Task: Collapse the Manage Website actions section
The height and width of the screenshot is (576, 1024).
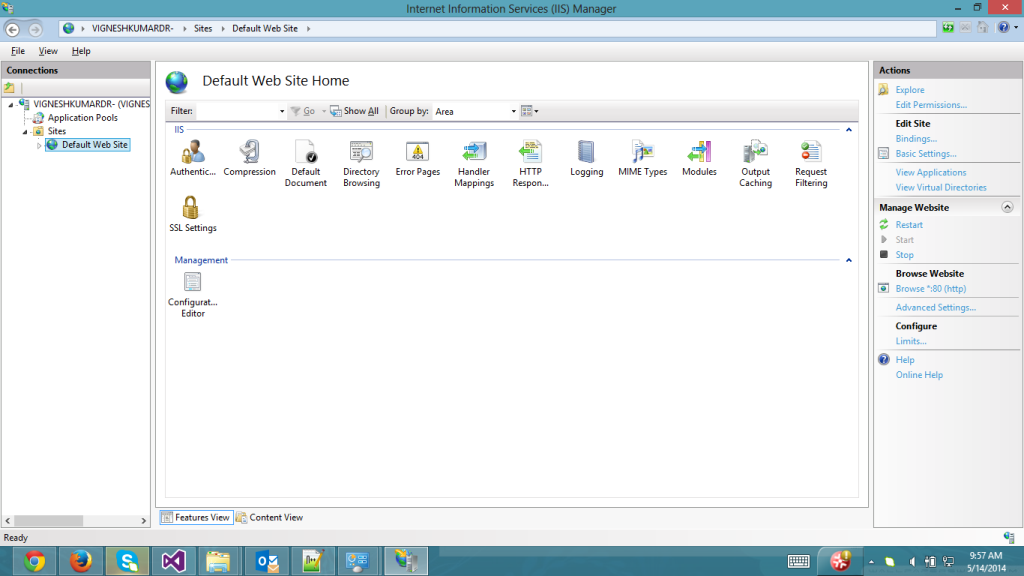Action: [1006, 207]
